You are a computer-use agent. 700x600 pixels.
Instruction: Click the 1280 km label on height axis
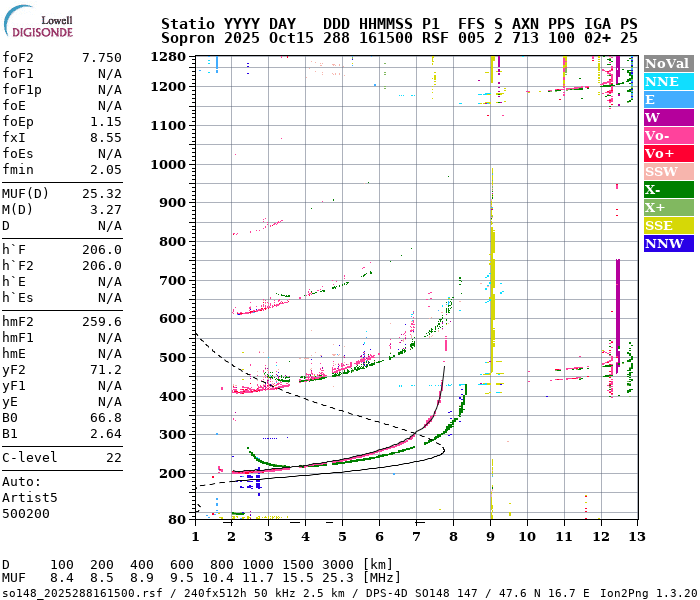coord(168,56)
